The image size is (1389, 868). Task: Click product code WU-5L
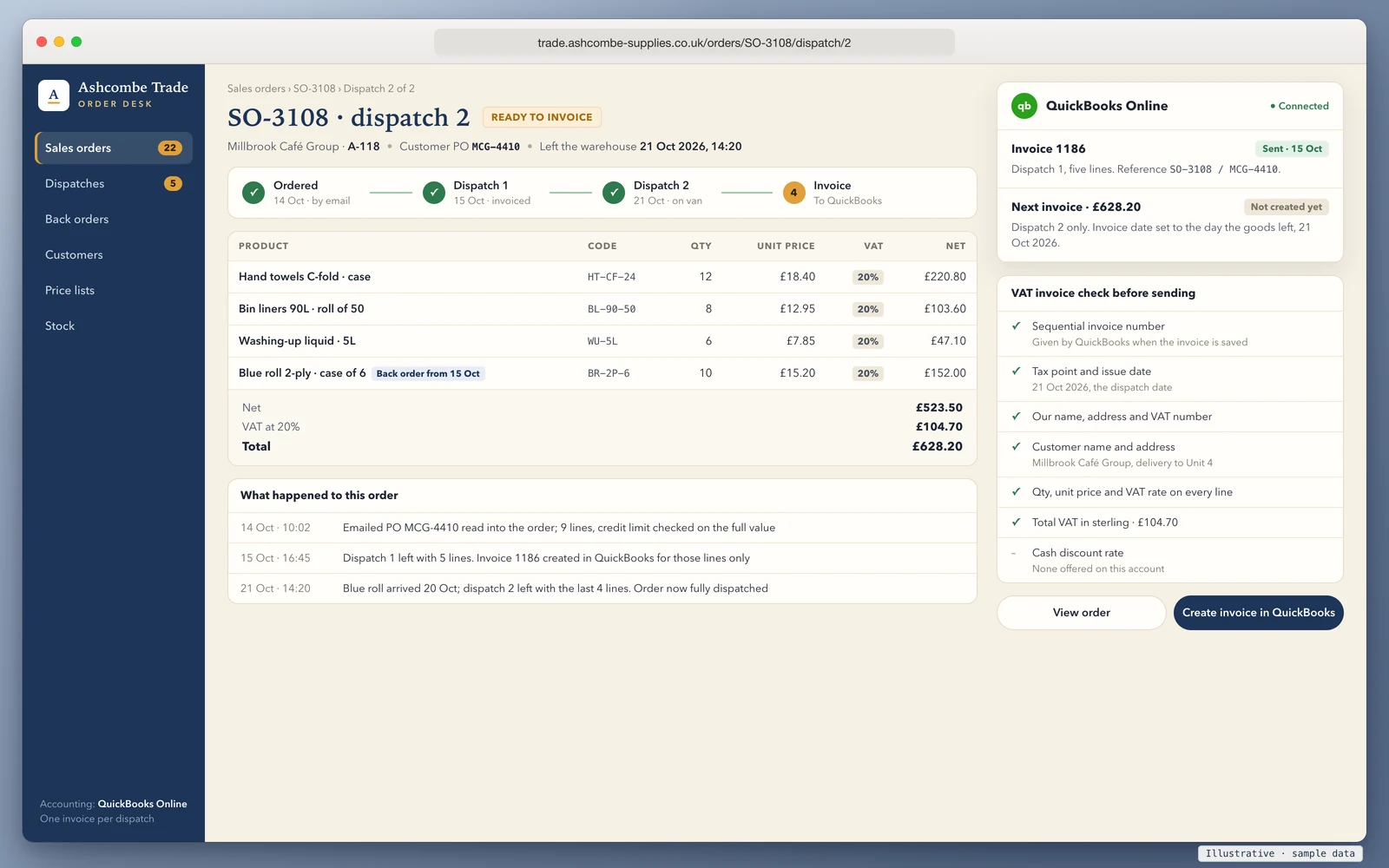pyautogui.click(x=602, y=341)
